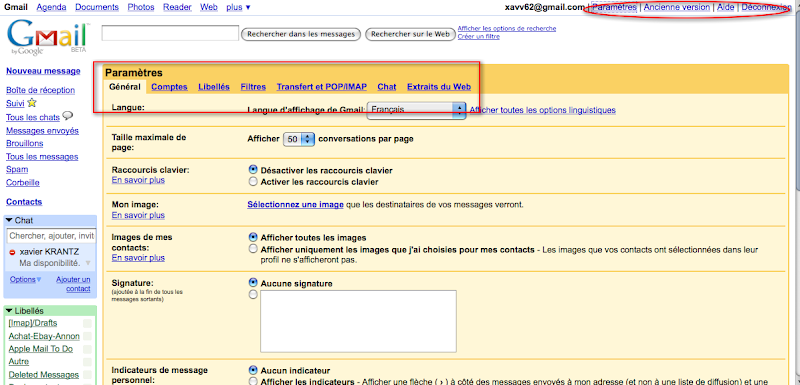Click Afficher les options de recherche
Image resolution: width=800 pixels, height=385 pixels.
pyautogui.click(x=507, y=29)
